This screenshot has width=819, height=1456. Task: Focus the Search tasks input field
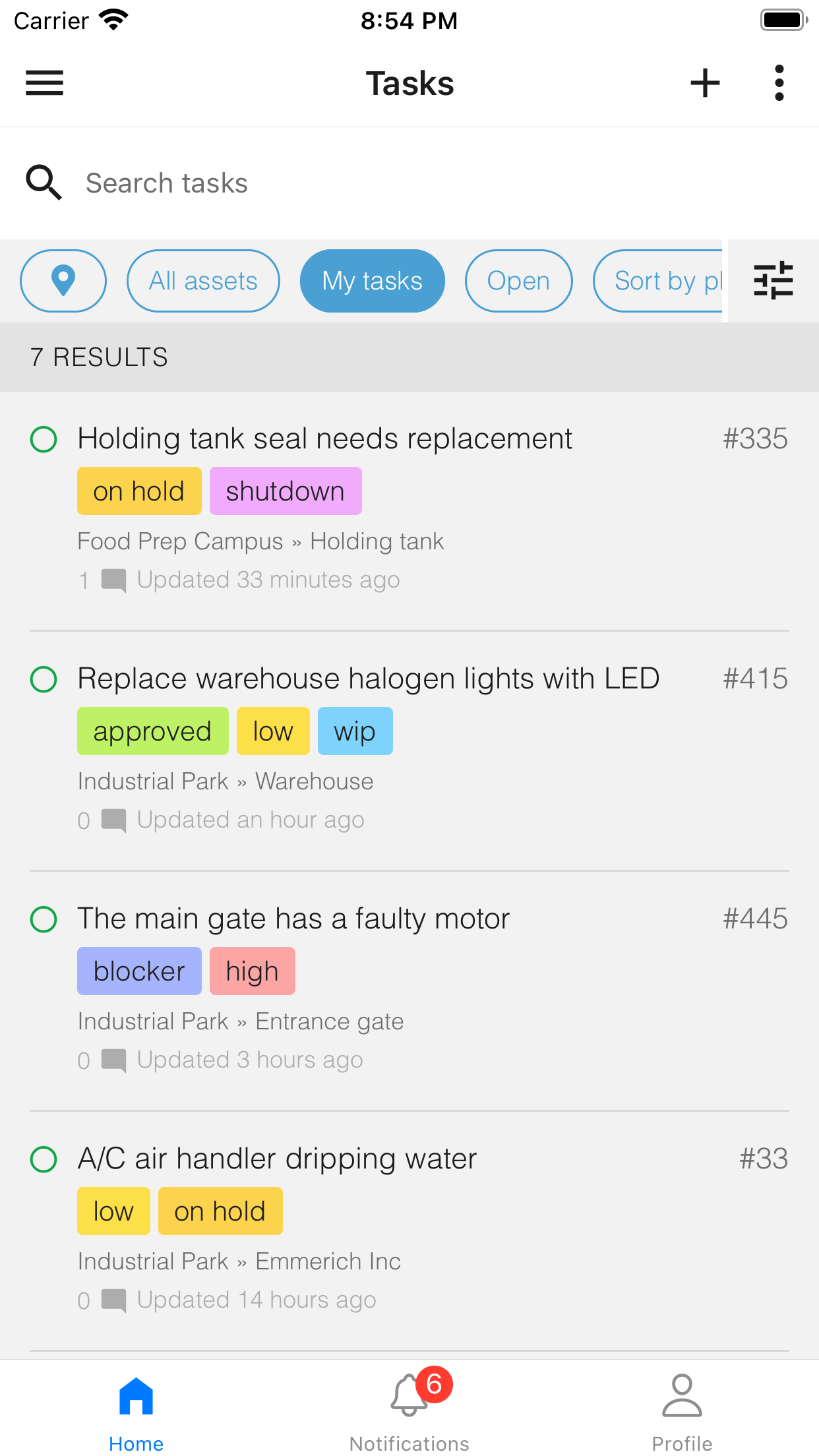pos(396,183)
